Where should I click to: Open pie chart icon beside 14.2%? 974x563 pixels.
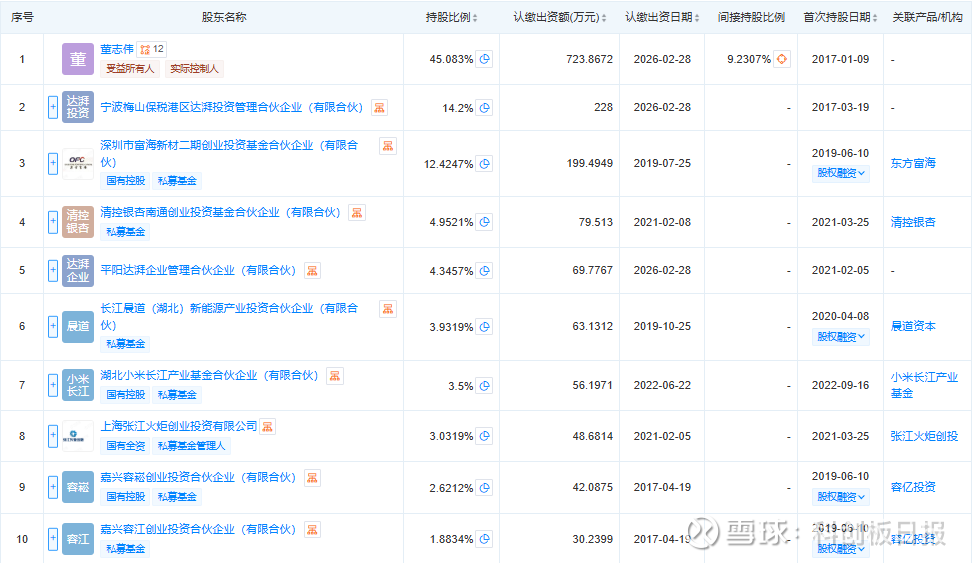pyautogui.click(x=485, y=108)
